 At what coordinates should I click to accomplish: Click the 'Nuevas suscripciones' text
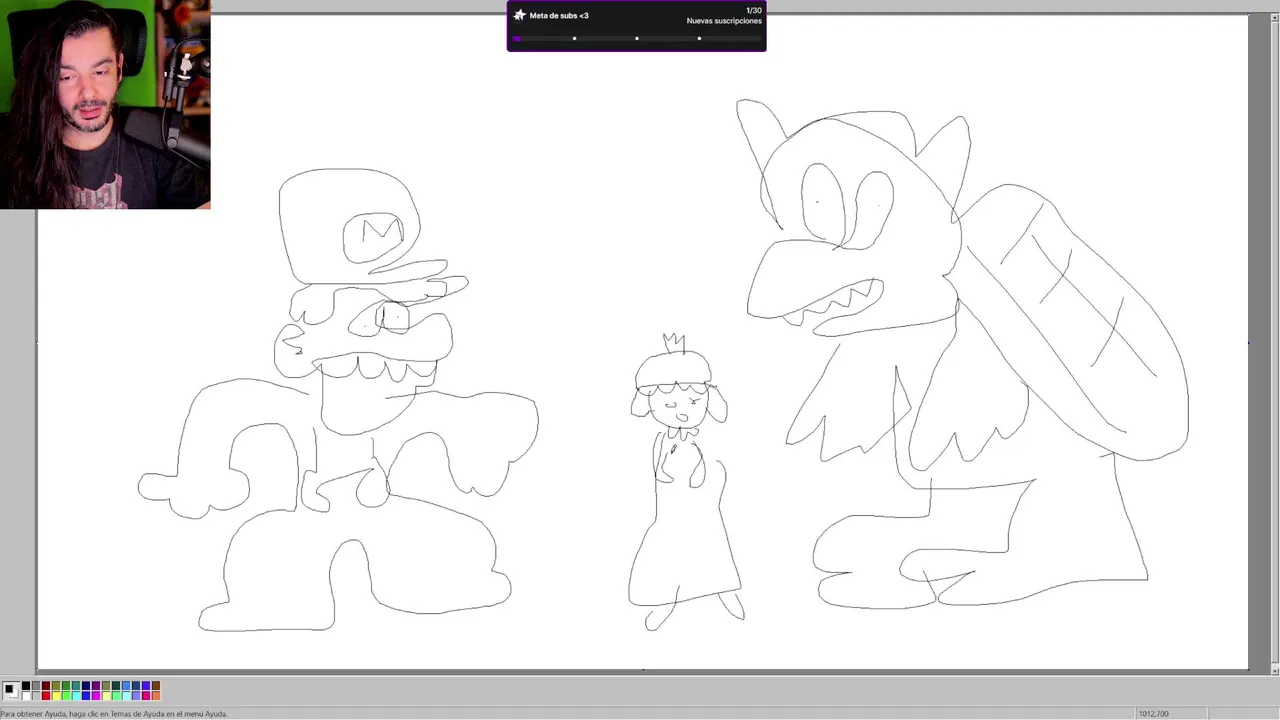(724, 21)
